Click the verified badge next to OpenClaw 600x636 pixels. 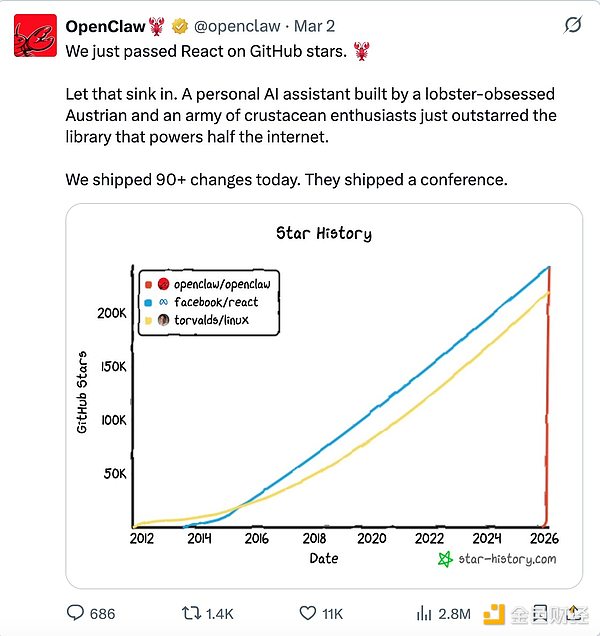(x=179, y=25)
